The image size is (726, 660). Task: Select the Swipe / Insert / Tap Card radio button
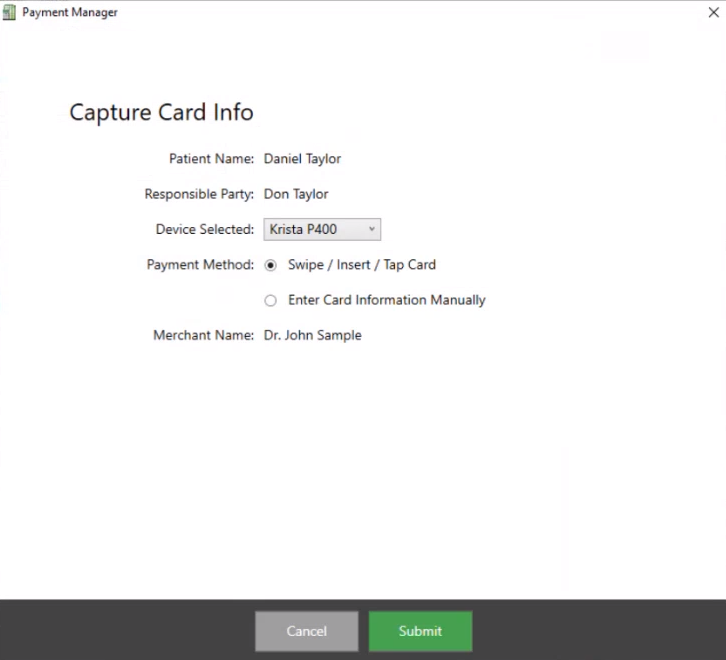[271, 266]
